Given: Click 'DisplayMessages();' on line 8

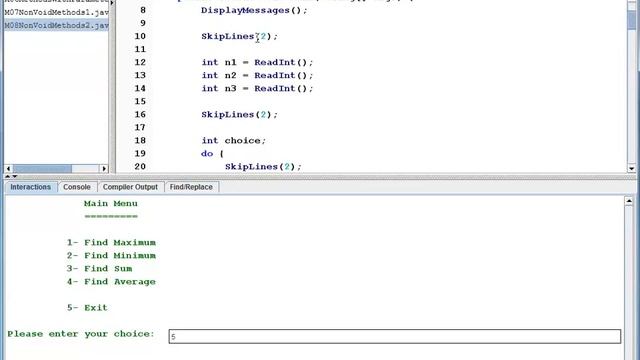Looking at the screenshot, I should coord(254,10).
